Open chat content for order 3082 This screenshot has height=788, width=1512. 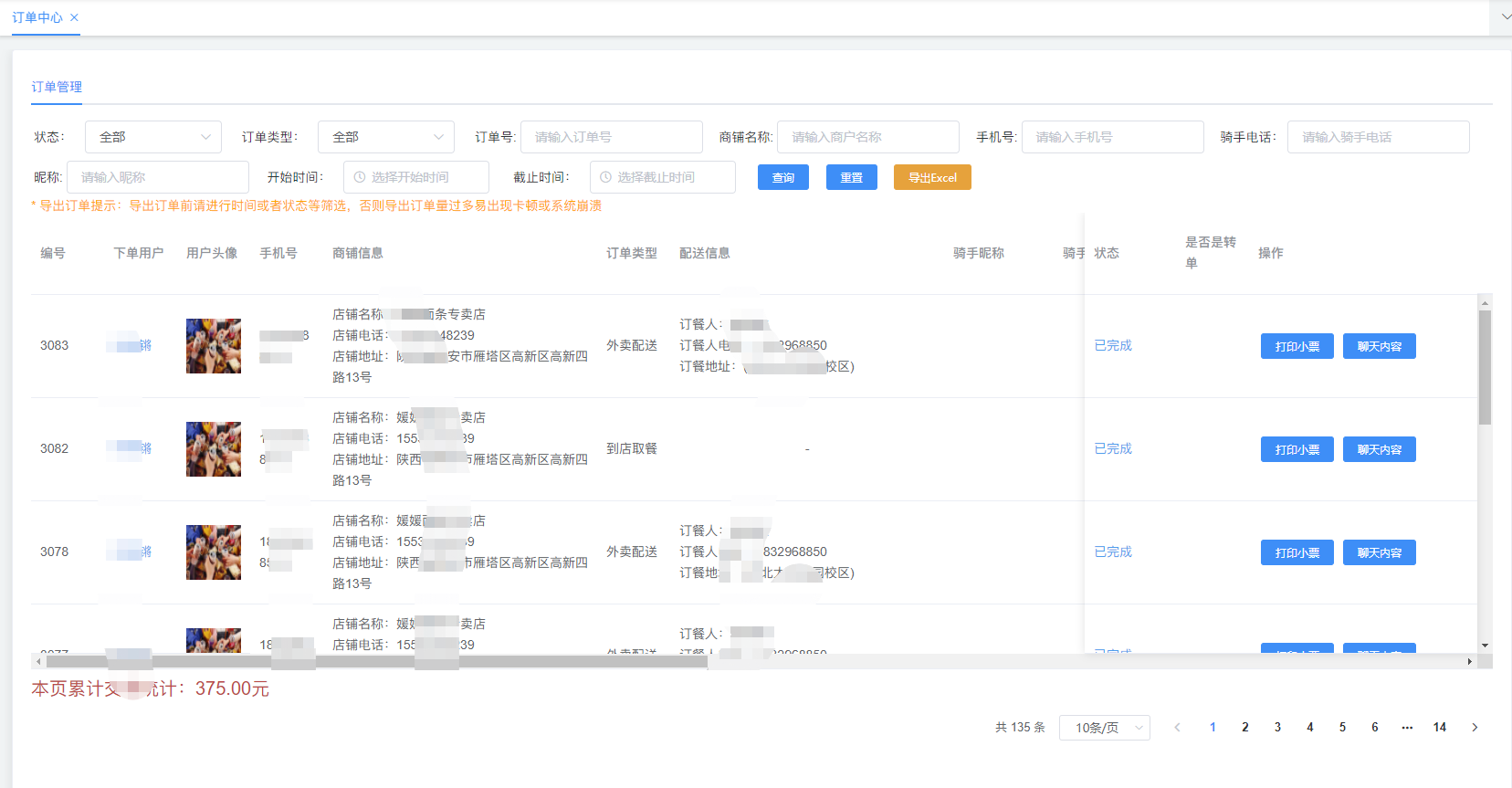(1380, 449)
